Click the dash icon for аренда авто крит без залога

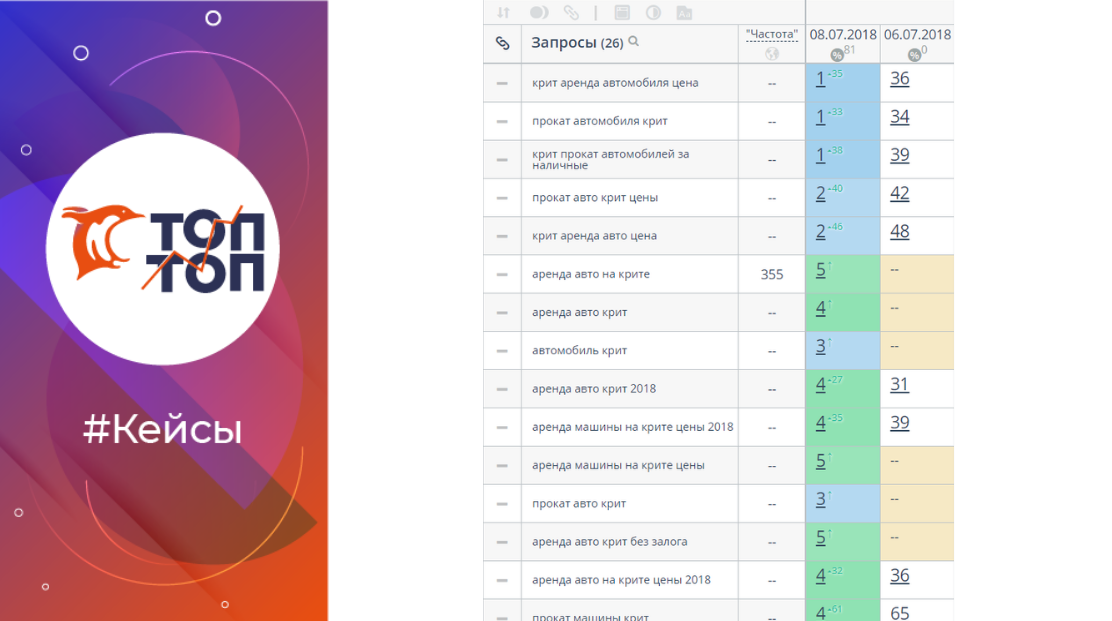[502, 542]
